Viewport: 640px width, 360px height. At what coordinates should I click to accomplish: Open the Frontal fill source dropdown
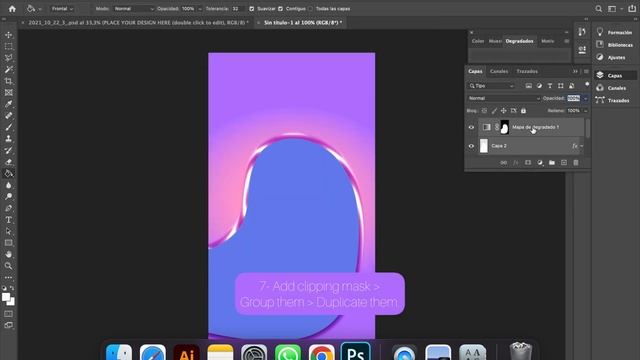click(x=62, y=9)
